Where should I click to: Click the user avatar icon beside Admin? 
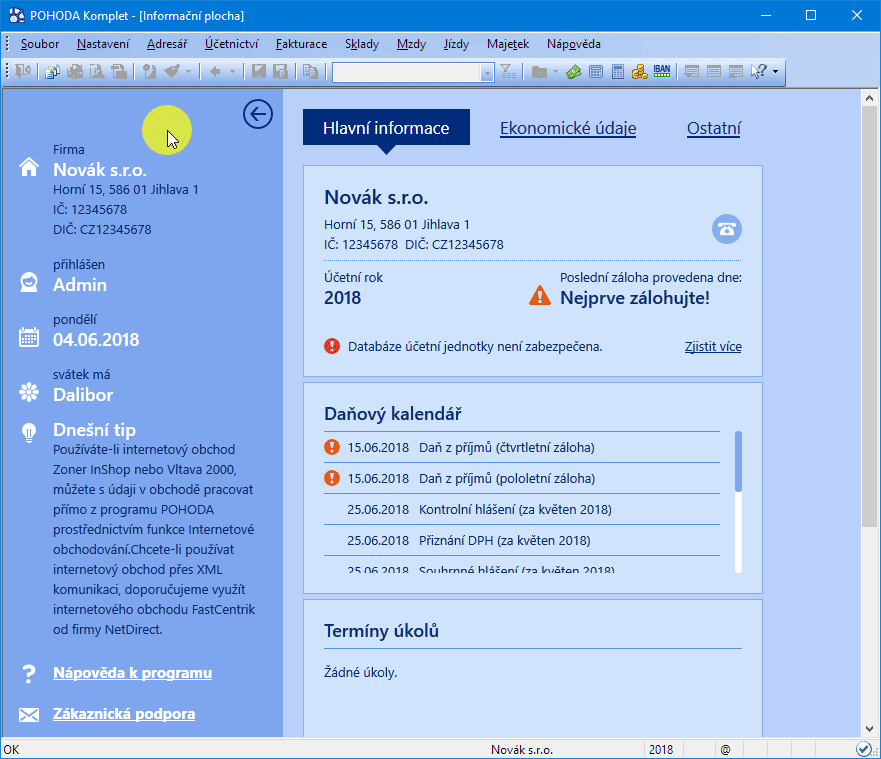point(29,282)
